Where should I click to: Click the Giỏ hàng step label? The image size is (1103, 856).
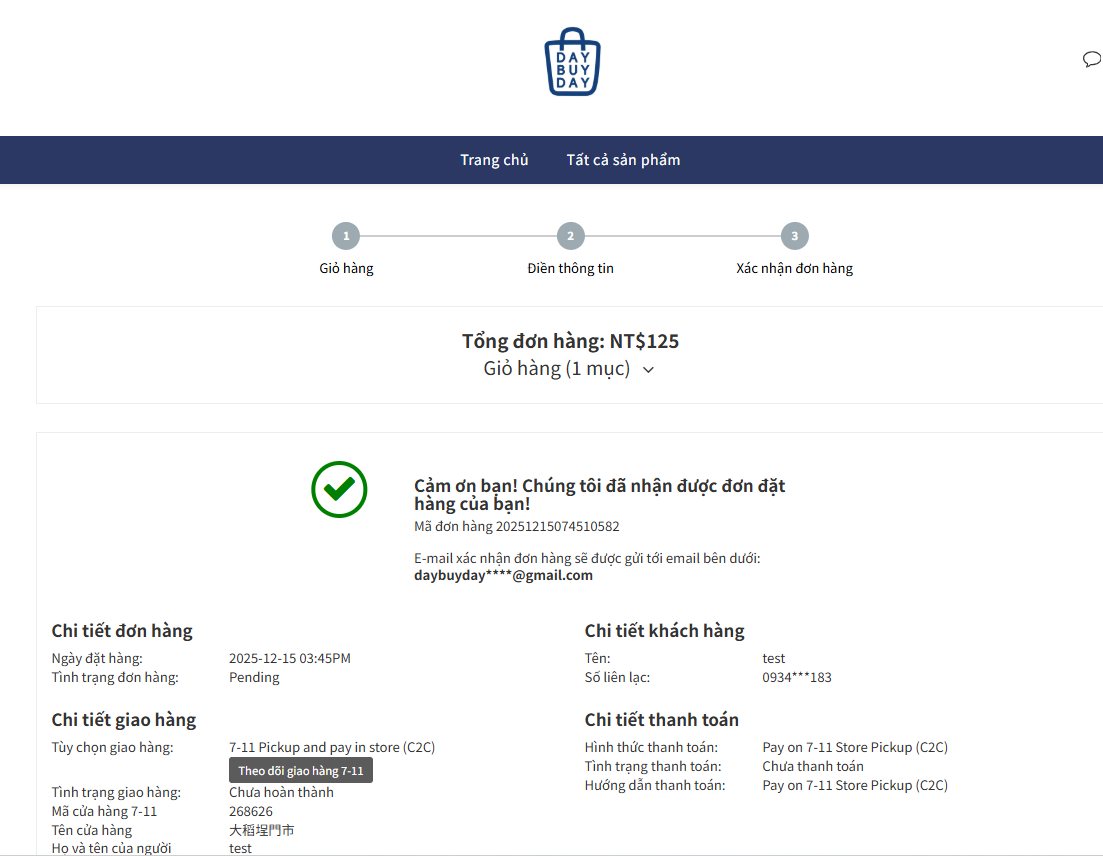pos(346,268)
